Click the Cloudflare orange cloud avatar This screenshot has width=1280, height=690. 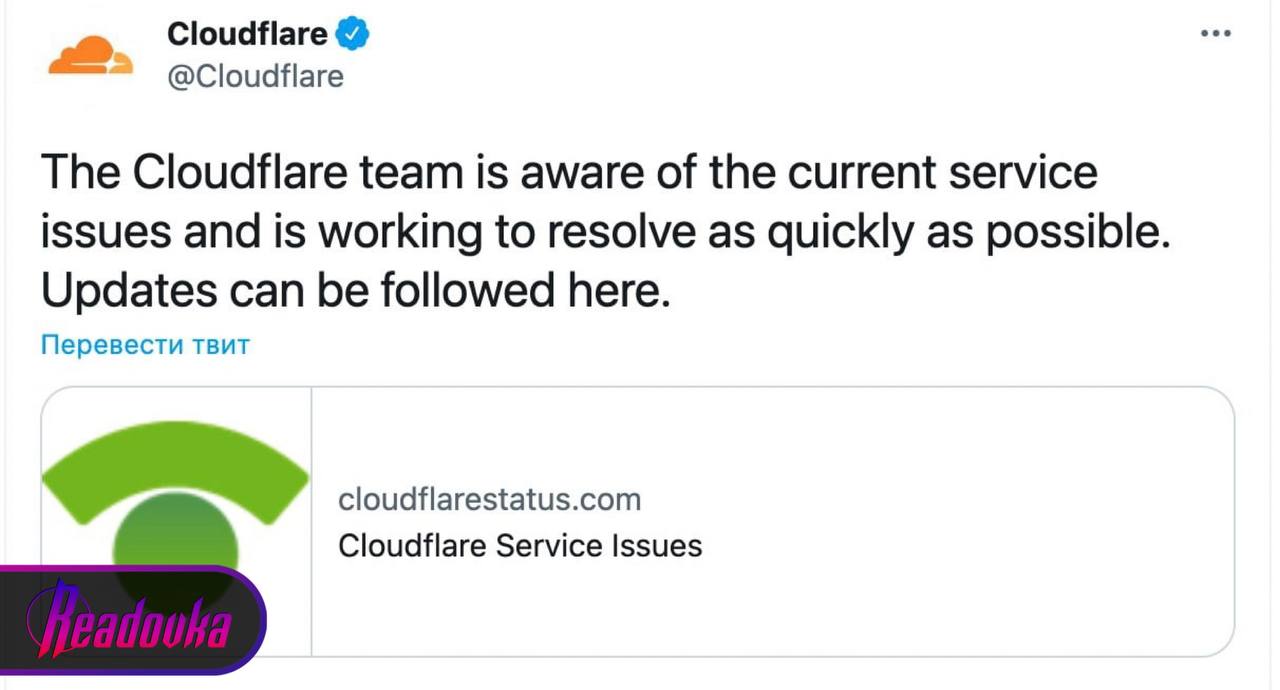(90, 55)
